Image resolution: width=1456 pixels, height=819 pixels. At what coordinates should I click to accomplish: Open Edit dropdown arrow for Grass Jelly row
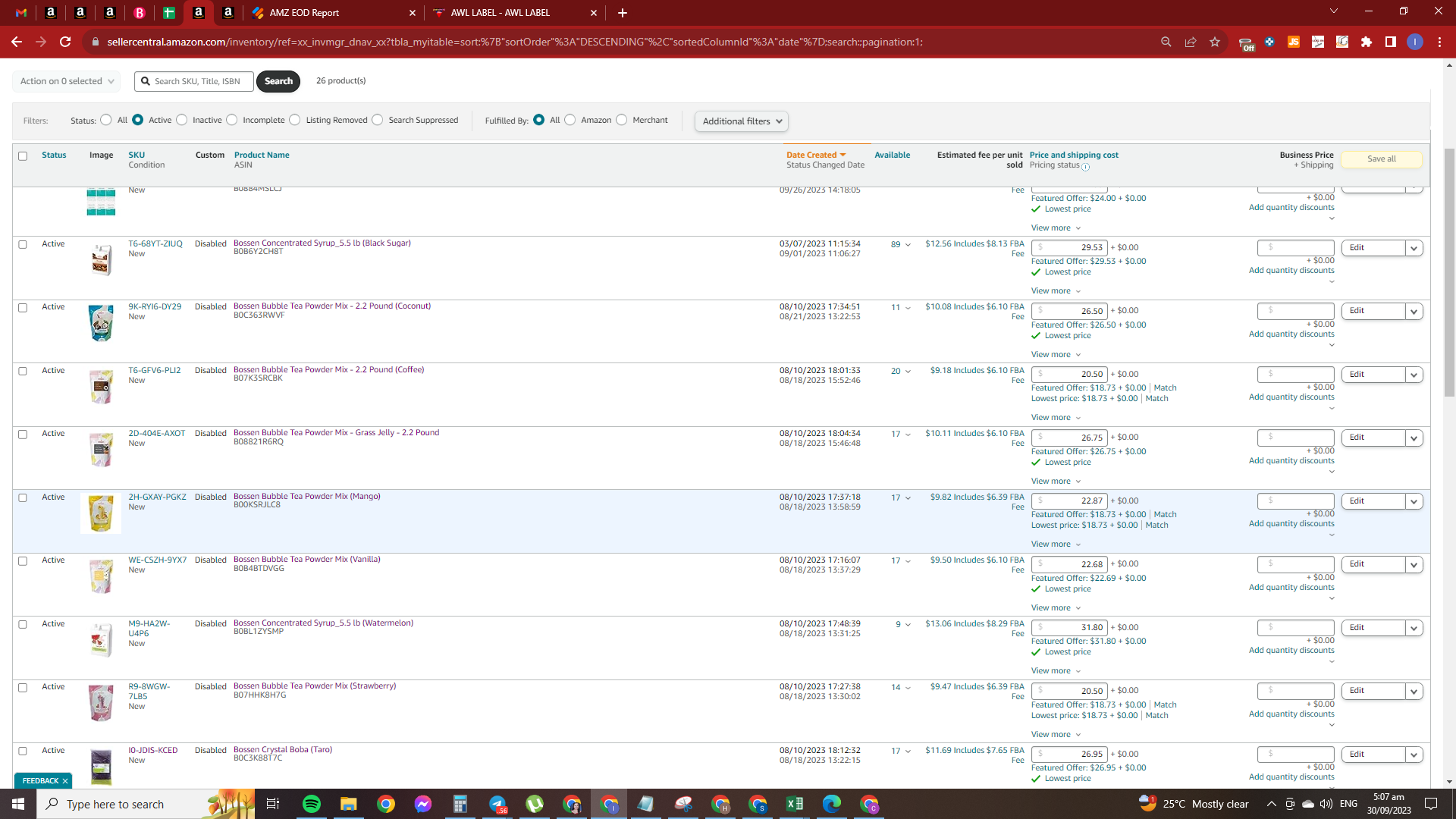coord(1414,438)
